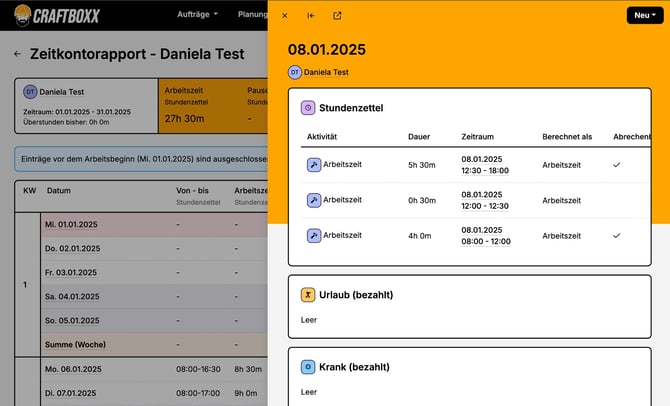The width and height of the screenshot is (670, 406).
Task: Click the wrench icon of the 4h 0m entry
Action: coord(314,235)
